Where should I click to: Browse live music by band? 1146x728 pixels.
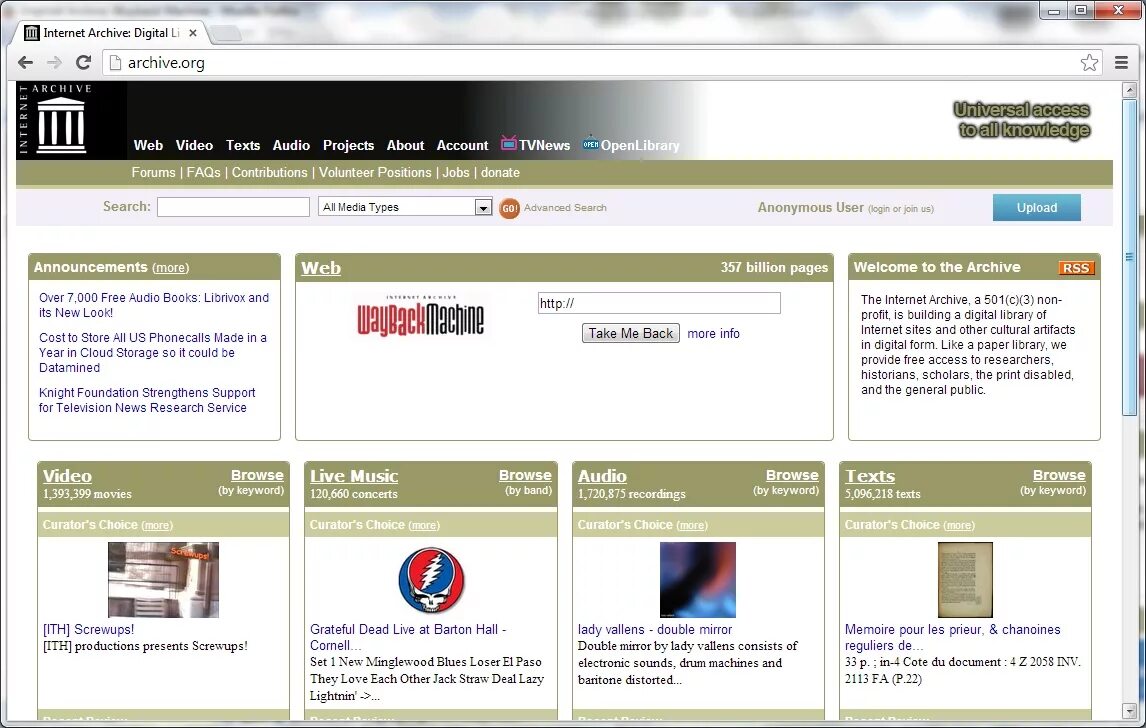[525, 475]
